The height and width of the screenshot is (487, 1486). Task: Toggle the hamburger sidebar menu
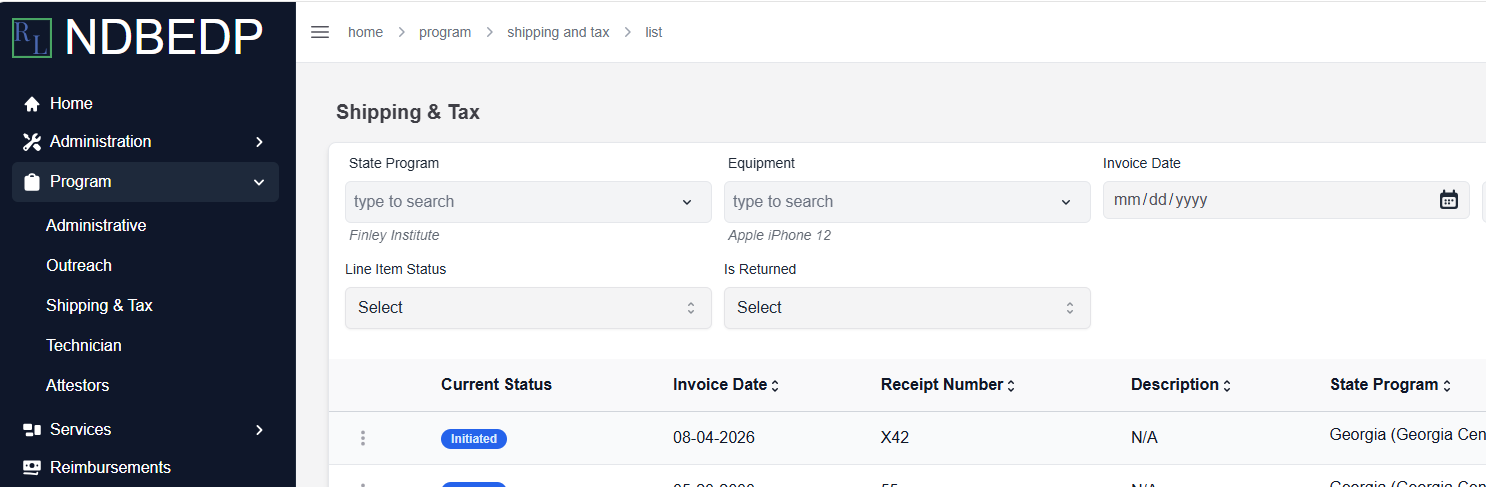pos(320,32)
